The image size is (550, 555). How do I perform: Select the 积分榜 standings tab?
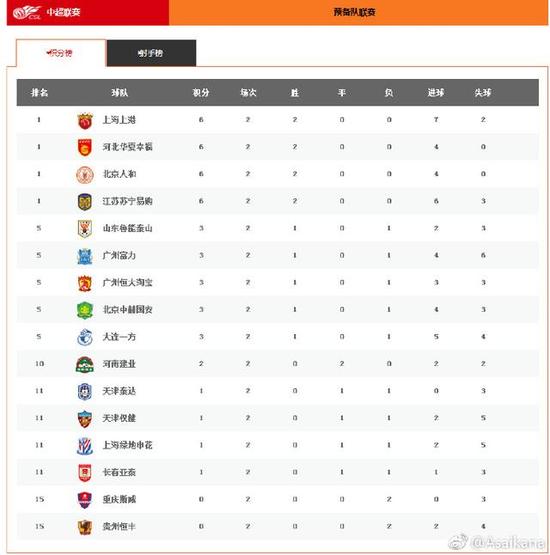tap(61, 53)
